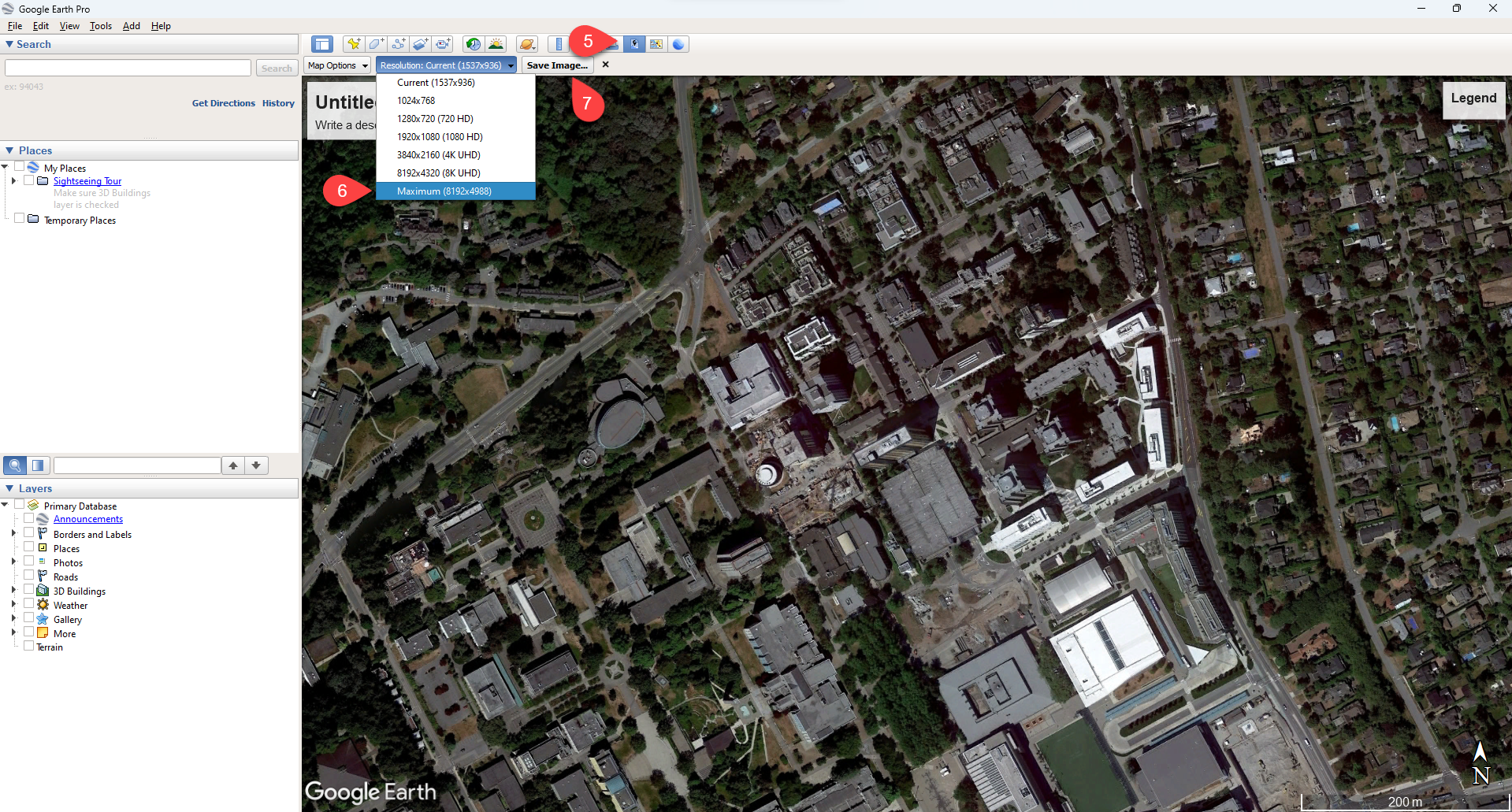Screen dimensions: 1512x812
Task: Enable the Places layer checkbox
Action: pos(29,547)
